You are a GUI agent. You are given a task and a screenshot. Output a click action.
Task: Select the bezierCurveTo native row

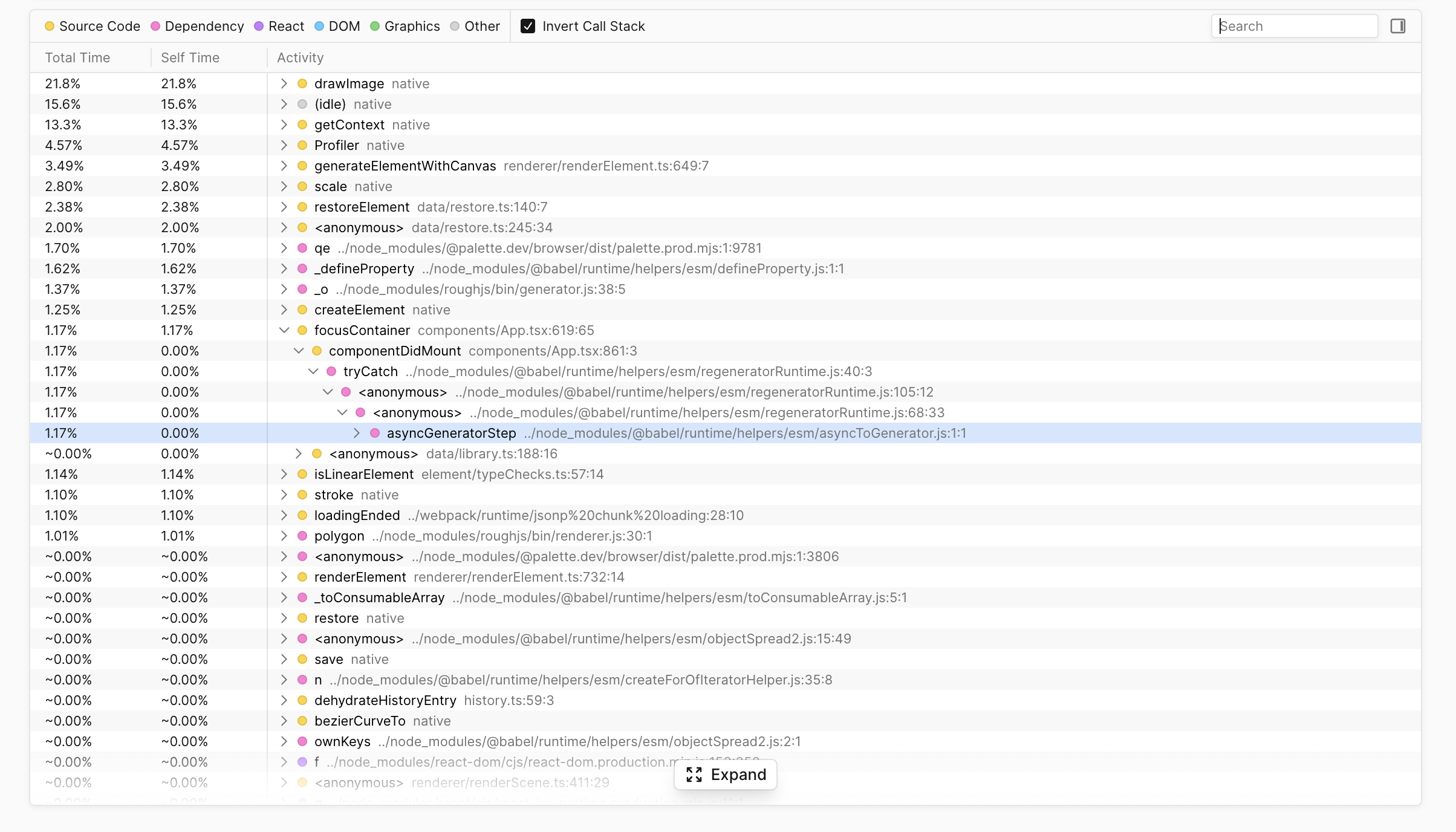click(726, 721)
